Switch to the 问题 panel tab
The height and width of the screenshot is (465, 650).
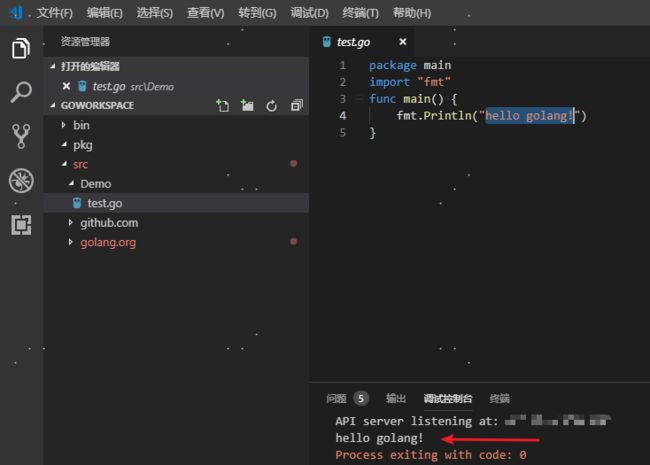click(x=336, y=398)
